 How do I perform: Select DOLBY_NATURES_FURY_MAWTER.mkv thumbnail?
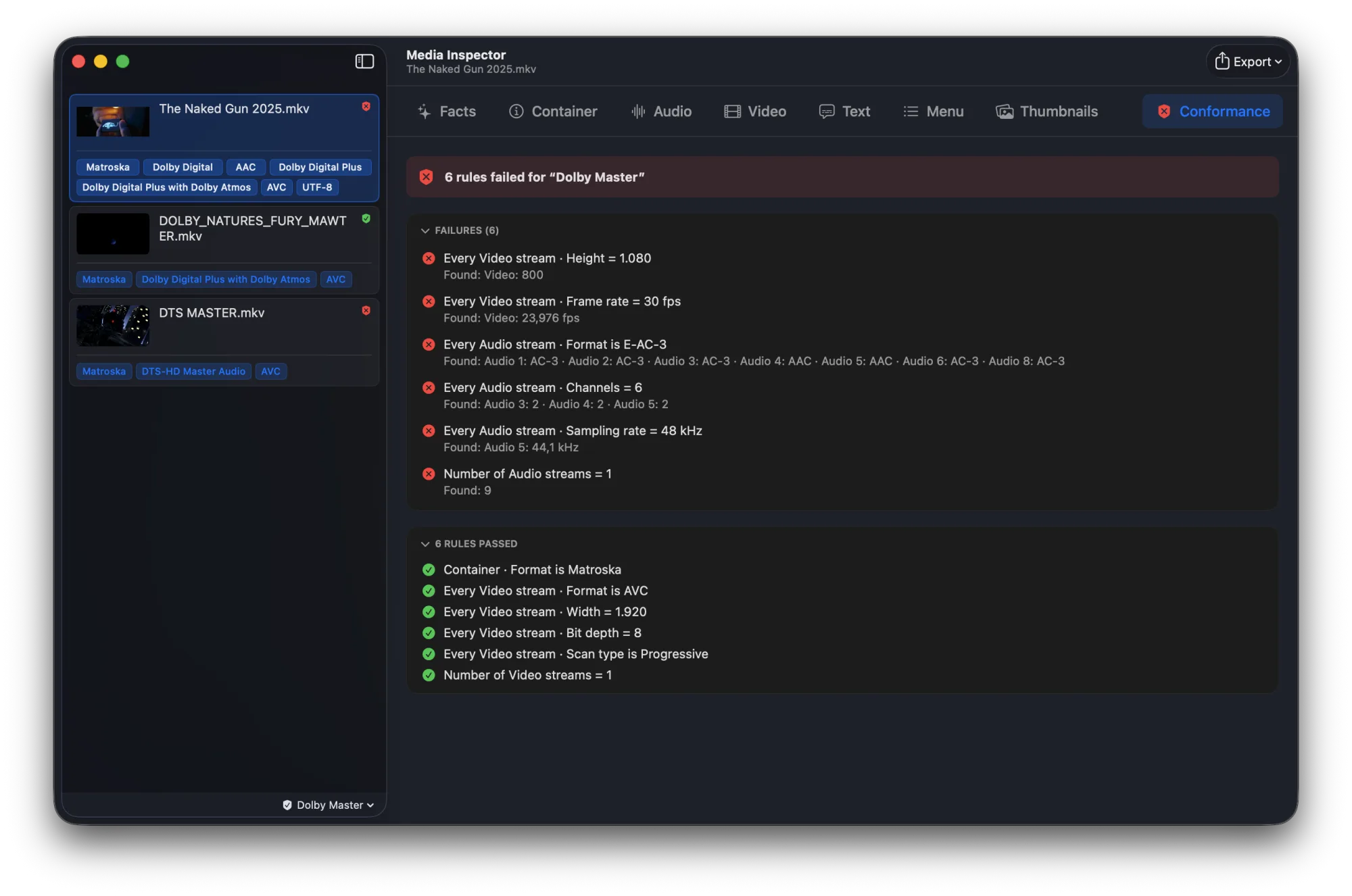pos(113,234)
